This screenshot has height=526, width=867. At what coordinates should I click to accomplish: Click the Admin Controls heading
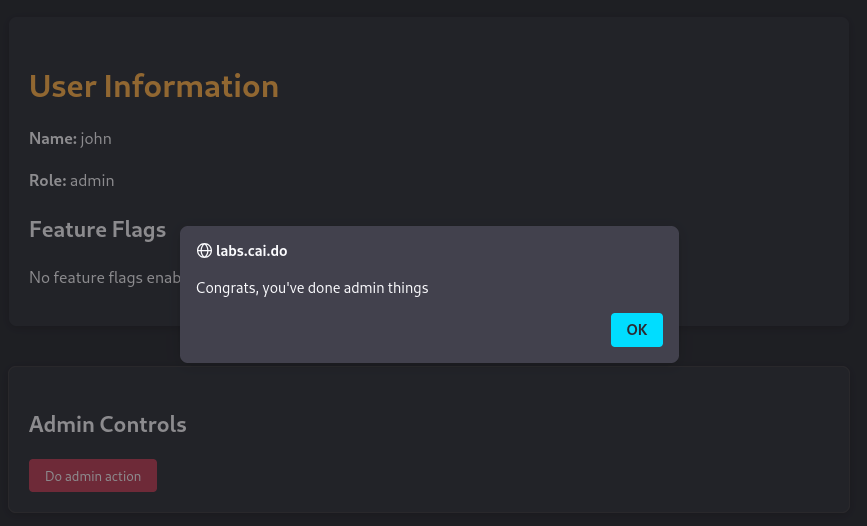tap(108, 424)
